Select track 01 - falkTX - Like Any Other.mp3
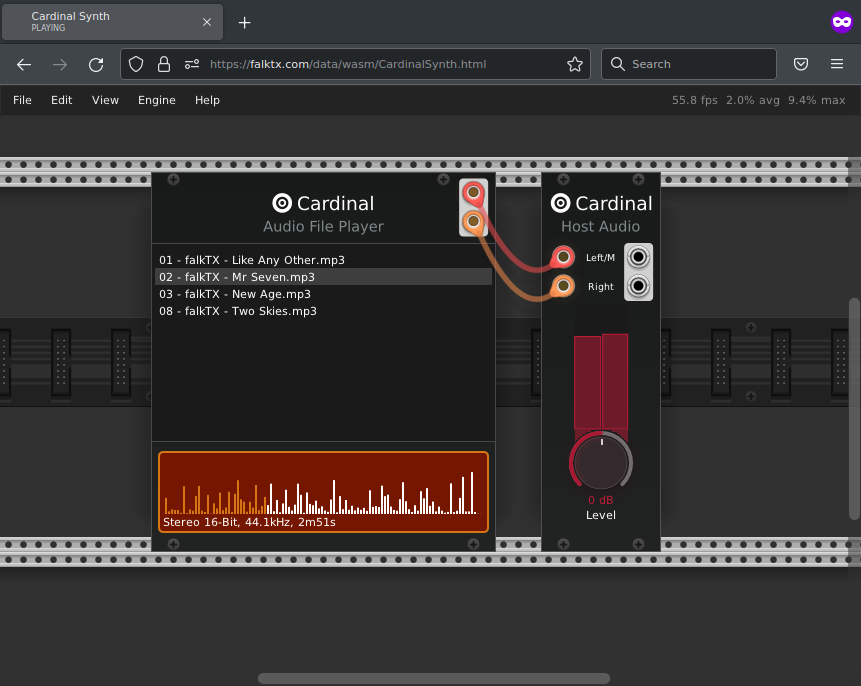This screenshot has width=861, height=686. pyautogui.click(x=323, y=260)
